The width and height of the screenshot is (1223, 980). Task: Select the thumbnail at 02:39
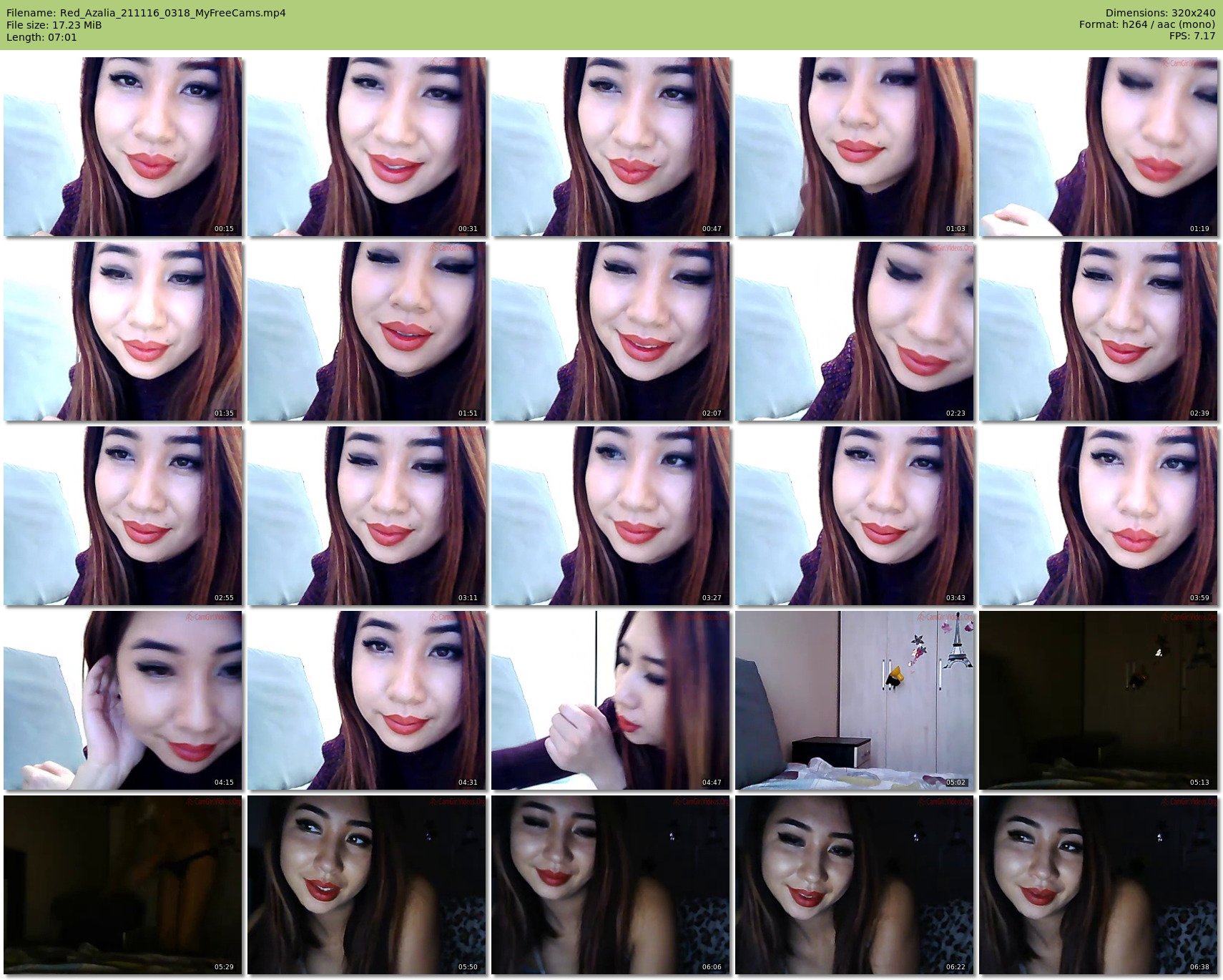coord(1099,331)
